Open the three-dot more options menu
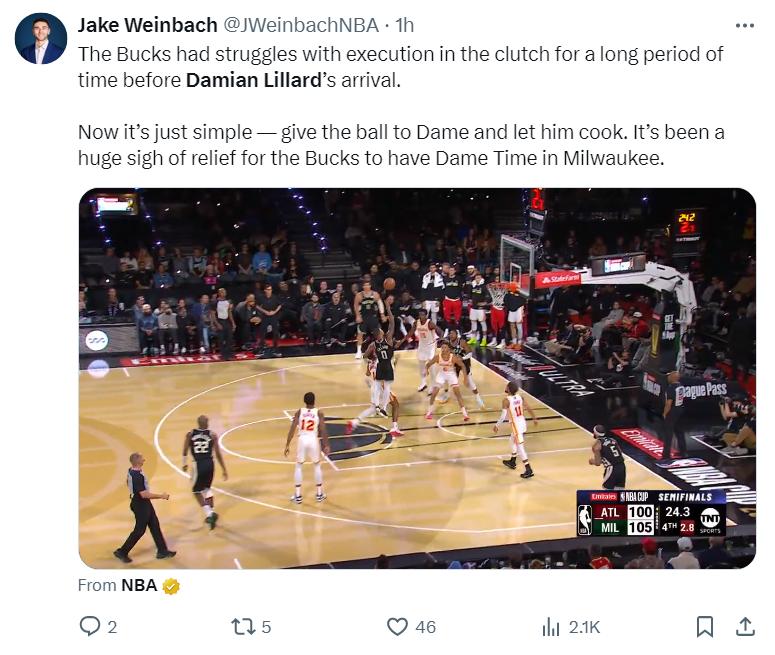Viewport: 775px width, 655px height. 745,25
